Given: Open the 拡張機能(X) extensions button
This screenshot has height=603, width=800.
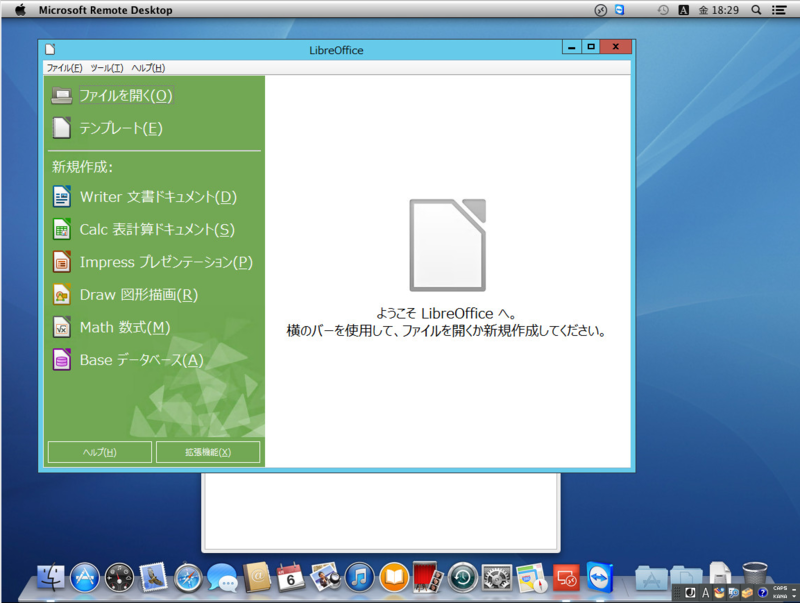Looking at the screenshot, I should (208, 452).
